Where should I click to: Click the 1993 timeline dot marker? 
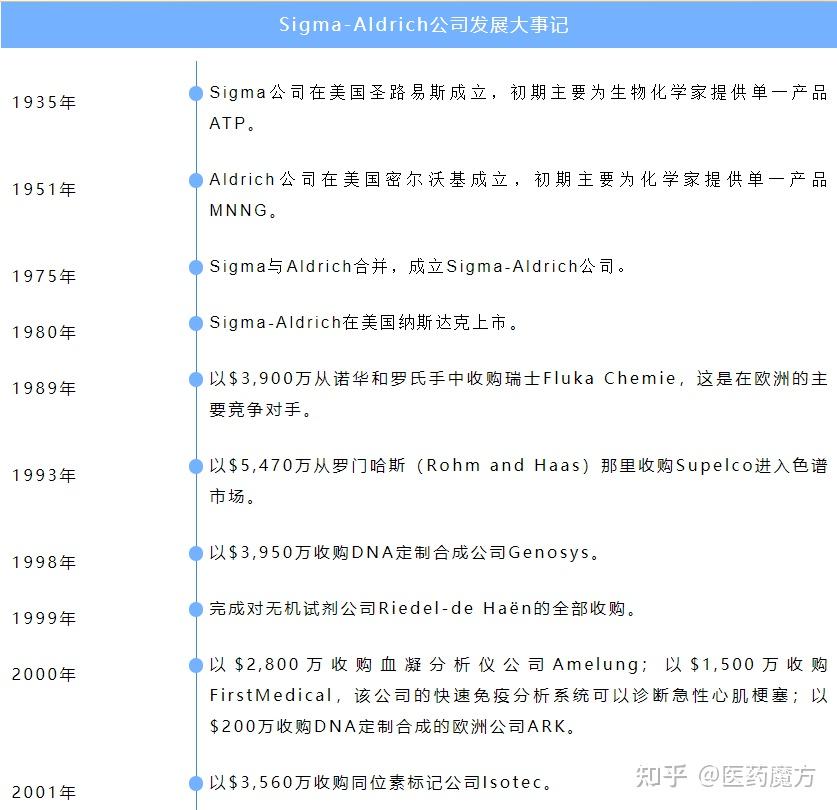click(x=194, y=465)
